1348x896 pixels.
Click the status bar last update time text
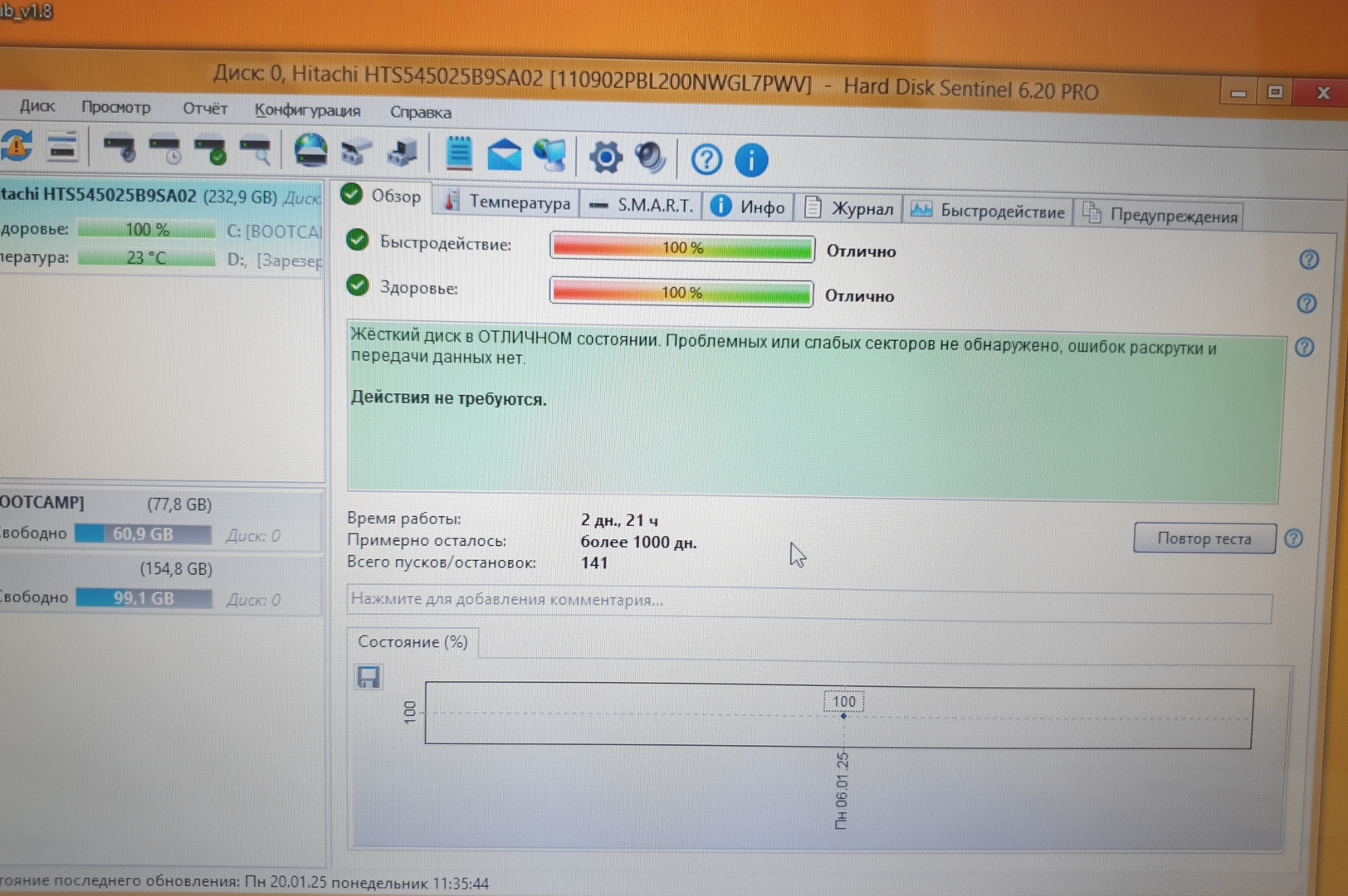[x=245, y=882]
